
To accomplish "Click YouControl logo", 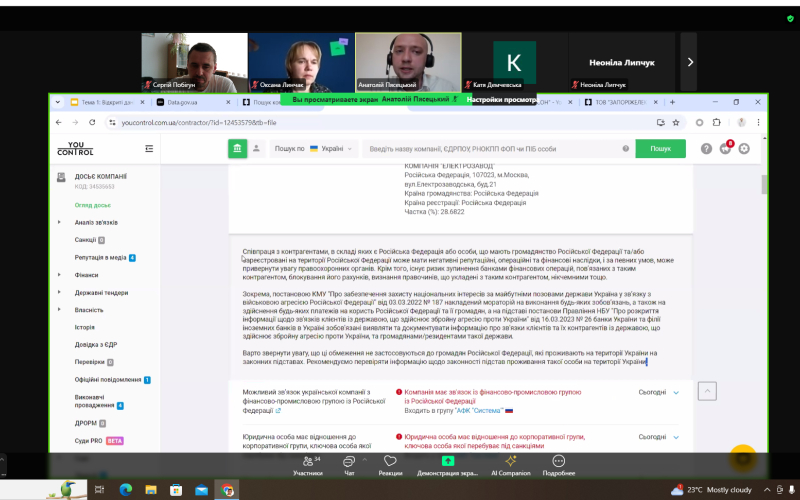I will click(x=75, y=148).
